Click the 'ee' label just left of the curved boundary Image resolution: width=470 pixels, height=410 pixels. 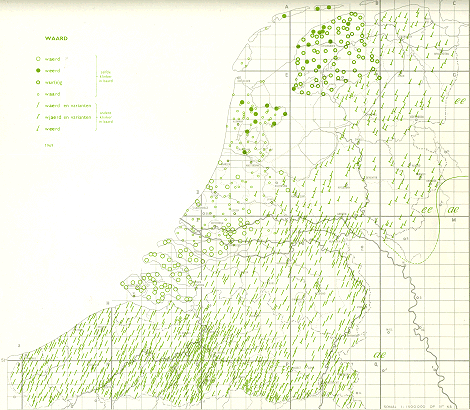pyautogui.click(x=427, y=210)
